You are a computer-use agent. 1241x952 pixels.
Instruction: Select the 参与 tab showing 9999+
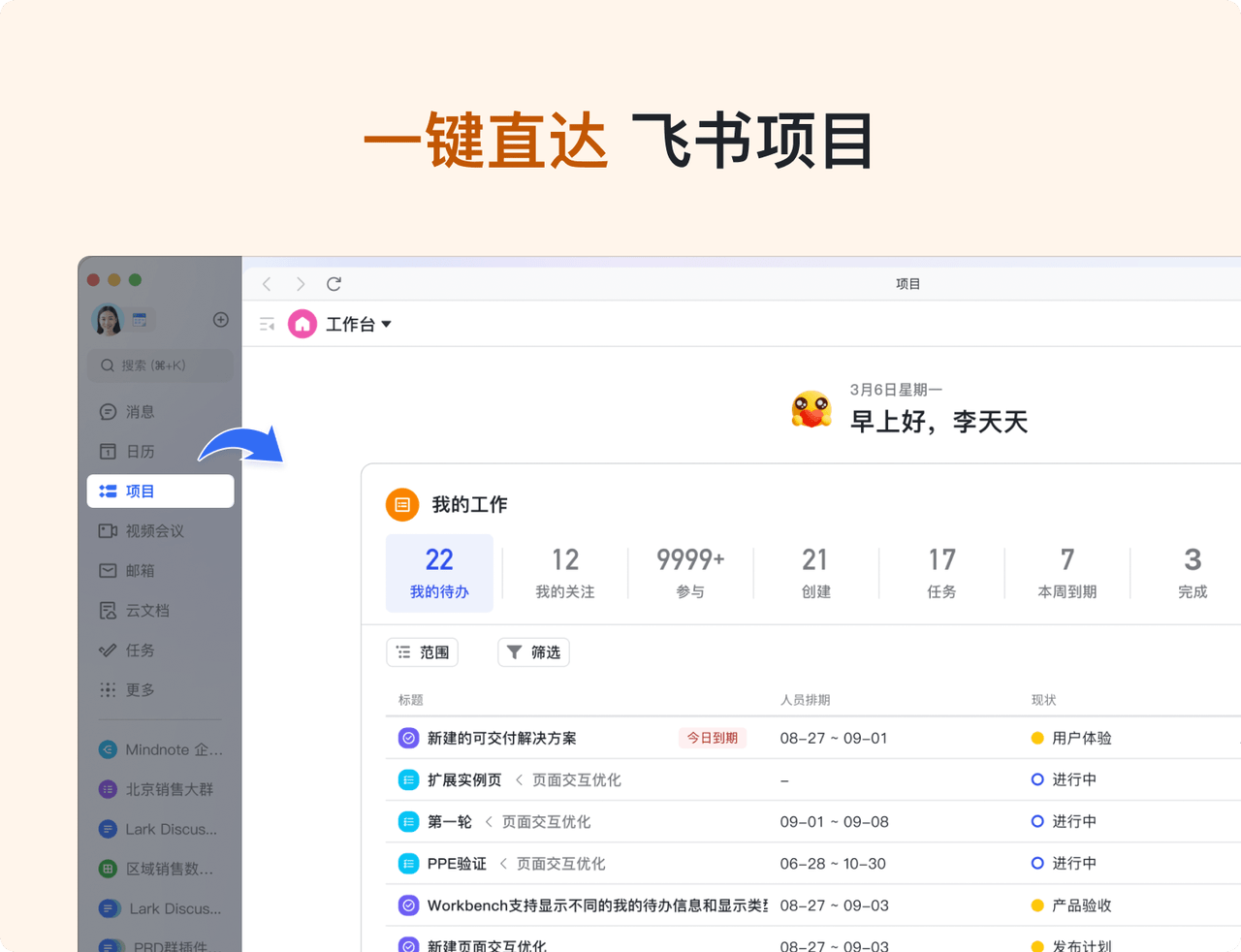[690, 573]
